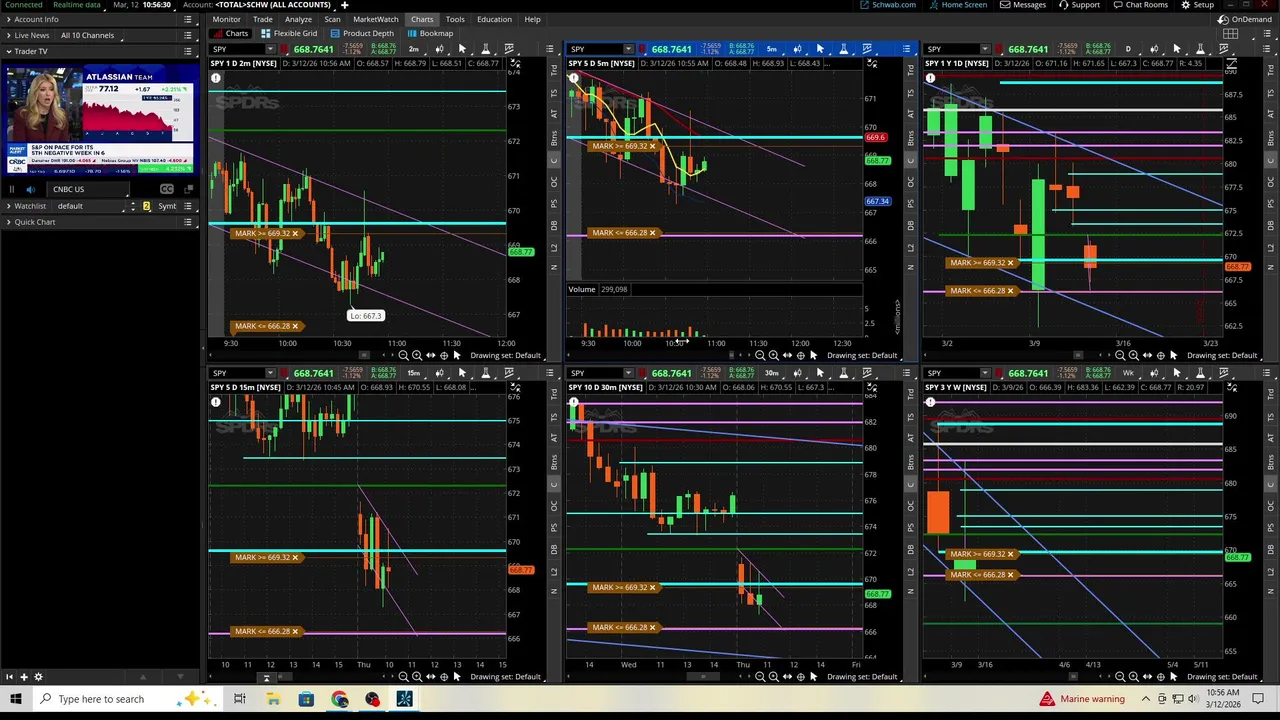Mute the Trader TV audio speaker
1280x720 pixels.
tap(30, 189)
